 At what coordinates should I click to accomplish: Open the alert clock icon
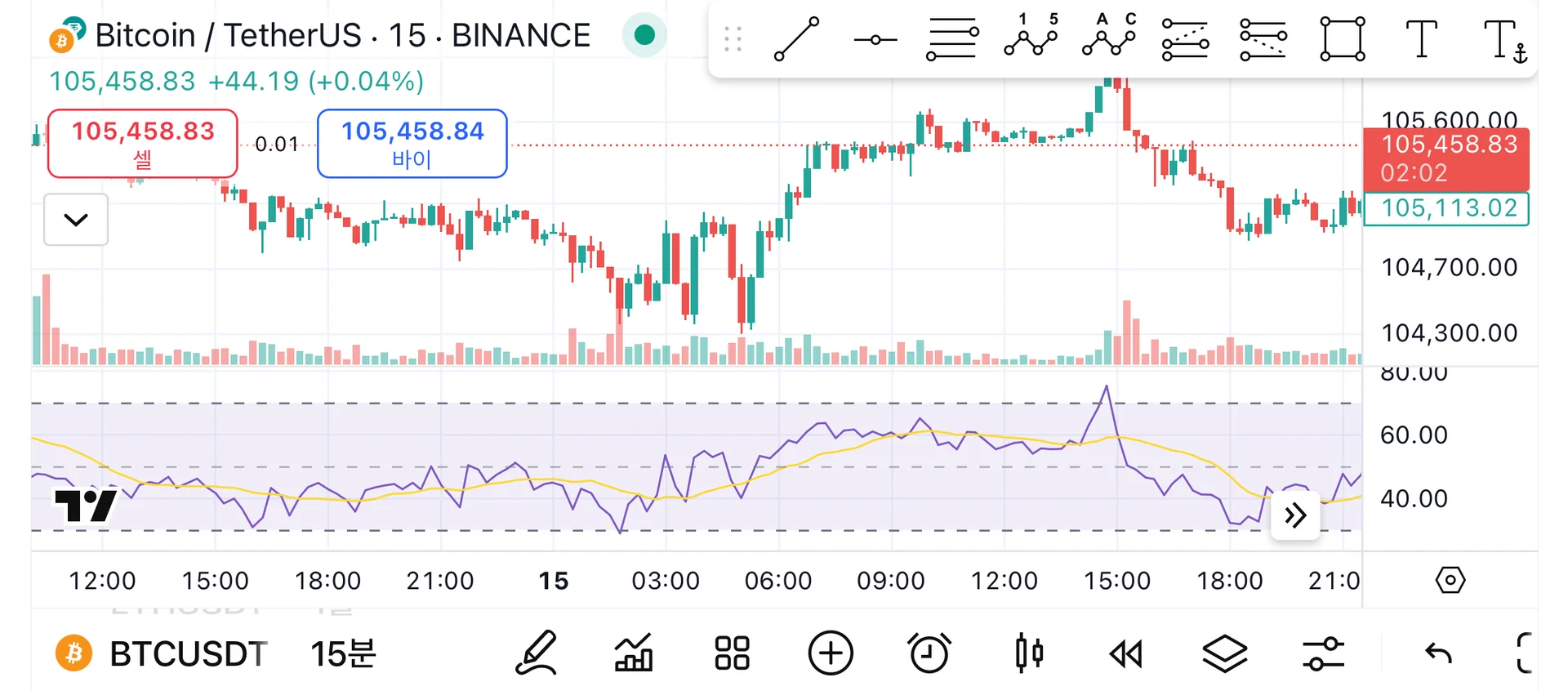[929, 653]
